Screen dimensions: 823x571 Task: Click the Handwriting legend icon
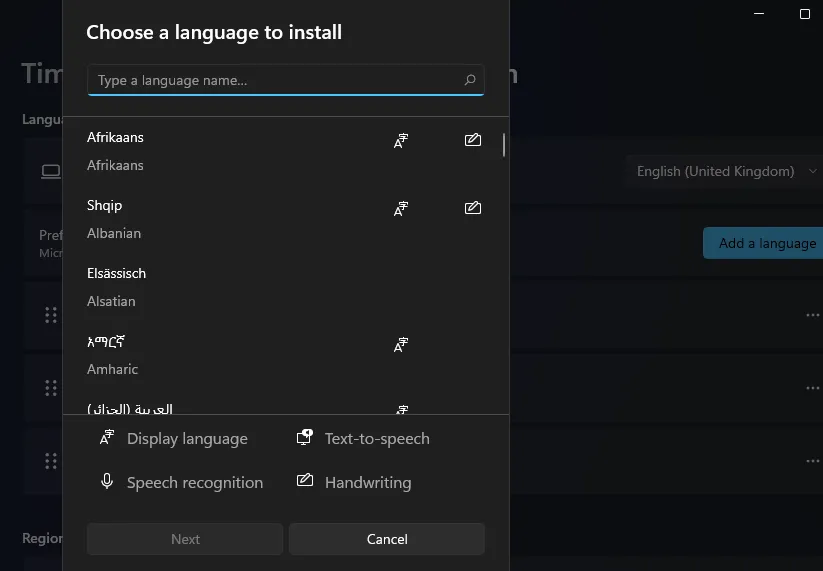pyautogui.click(x=305, y=482)
